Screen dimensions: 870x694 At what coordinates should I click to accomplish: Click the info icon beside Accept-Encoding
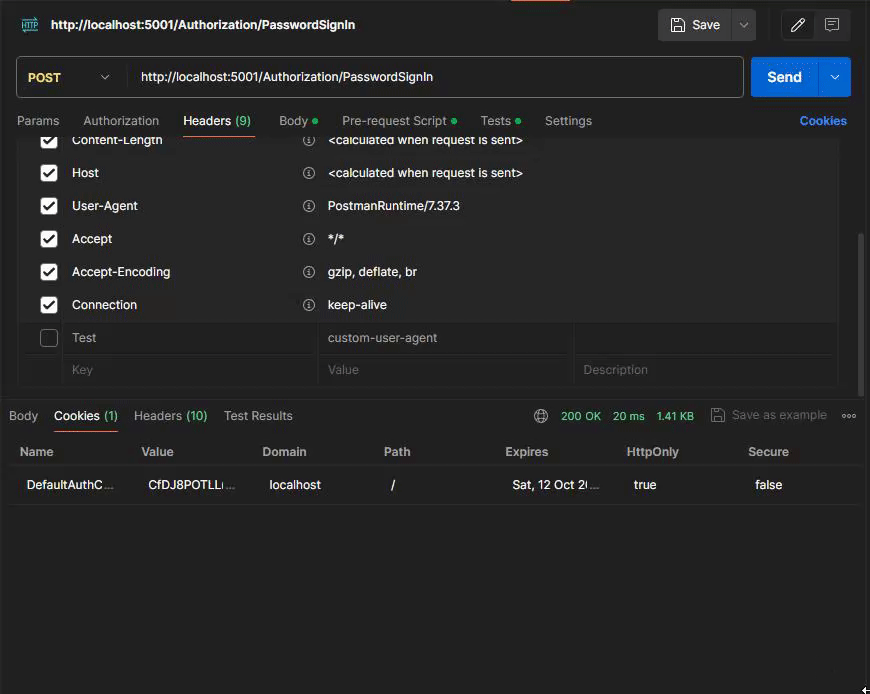tap(309, 272)
